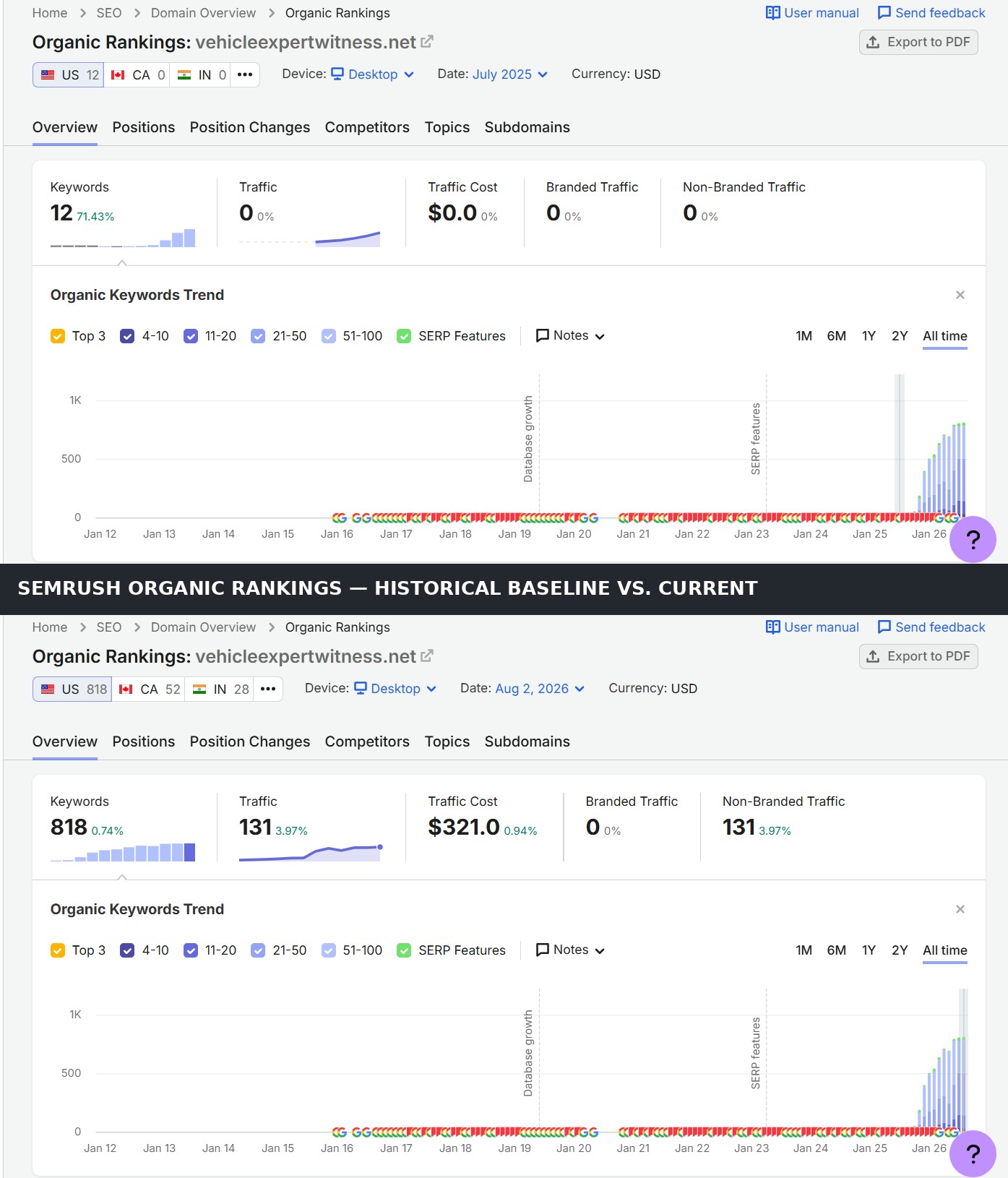Click the Notes speech bubble icon in top chart
The height and width of the screenshot is (1178, 1008).
[x=543, y=335]
